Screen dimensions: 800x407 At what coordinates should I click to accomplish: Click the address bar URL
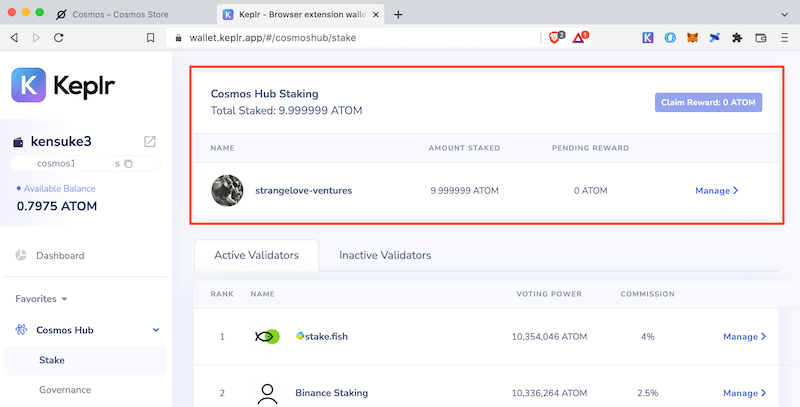click(273, 38)
